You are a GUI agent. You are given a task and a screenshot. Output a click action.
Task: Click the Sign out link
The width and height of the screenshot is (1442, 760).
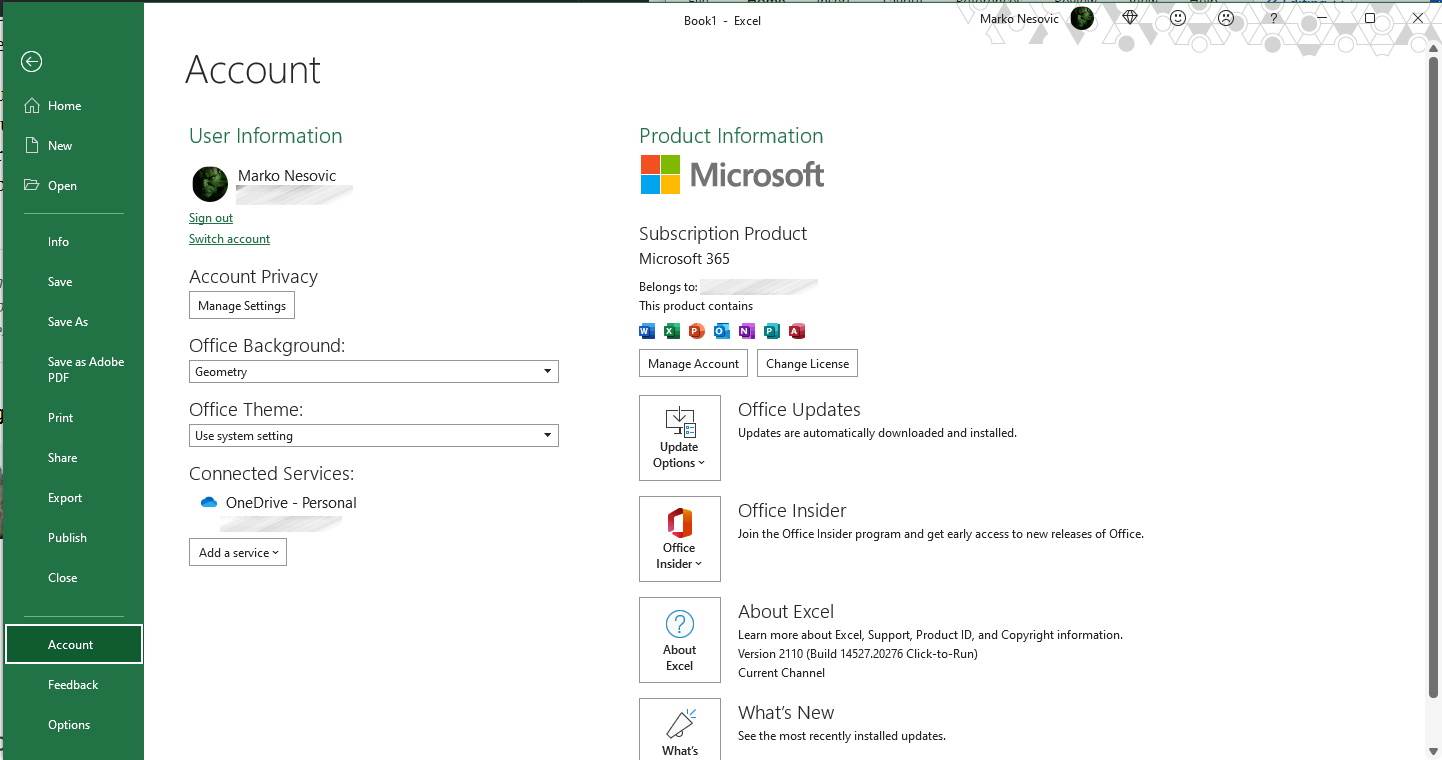point(210,217)
